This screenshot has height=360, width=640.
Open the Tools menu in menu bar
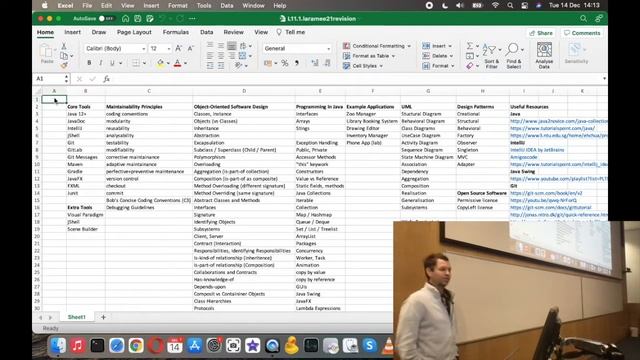pyautogui.click(x=204, y=6)
